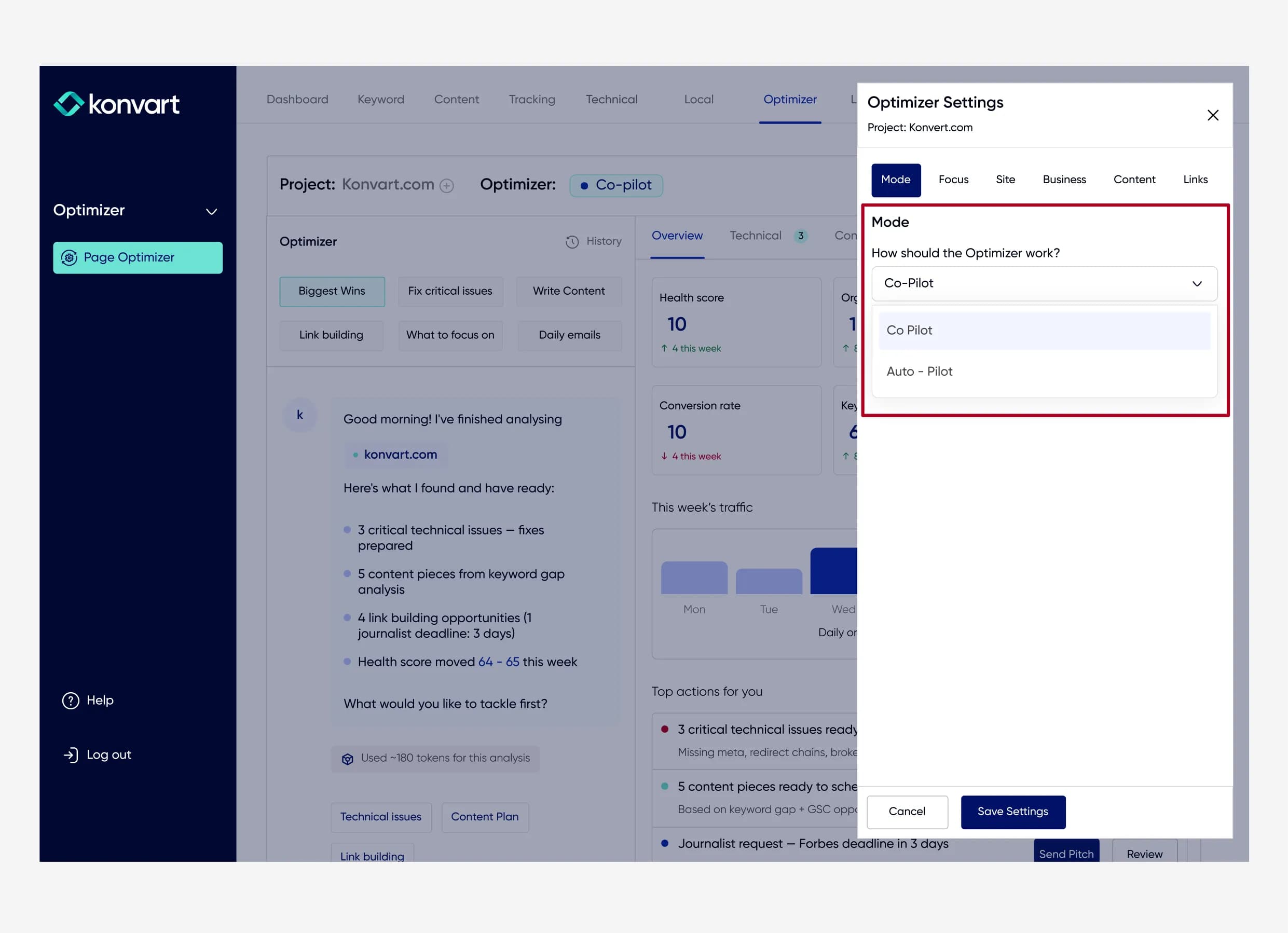Click the Conversion rate card

click(x=736, y=431)
